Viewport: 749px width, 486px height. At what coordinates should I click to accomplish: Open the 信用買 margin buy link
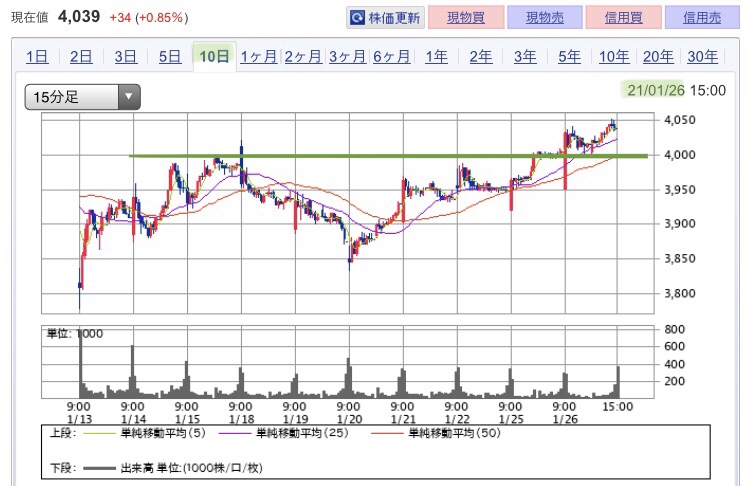pyautogui.click(x=623, y=18)
